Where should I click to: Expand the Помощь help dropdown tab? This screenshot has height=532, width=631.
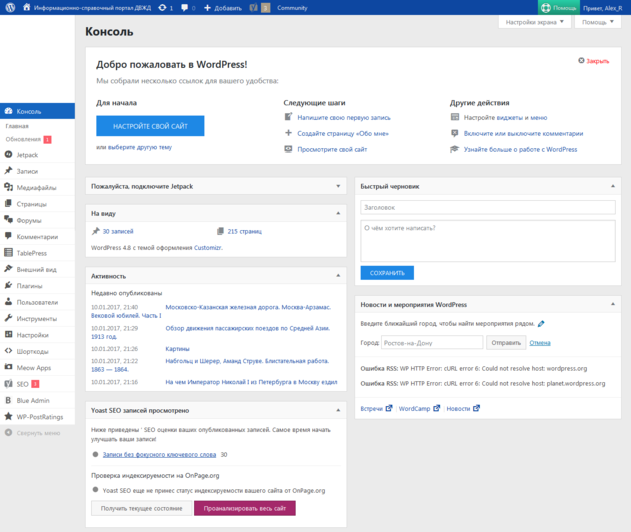click(598, 22)
